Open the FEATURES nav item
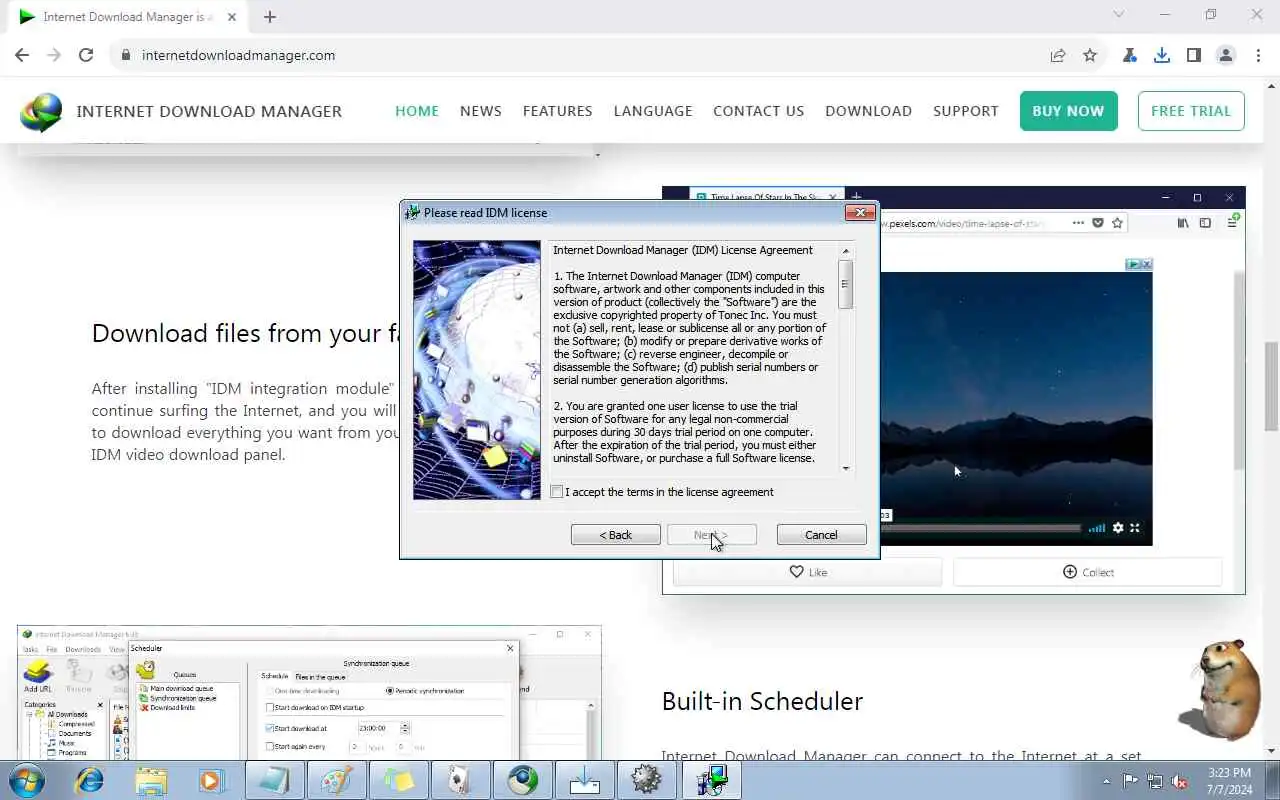Image resolution: width=1280 pixels, height=800 pixels. 558,111
